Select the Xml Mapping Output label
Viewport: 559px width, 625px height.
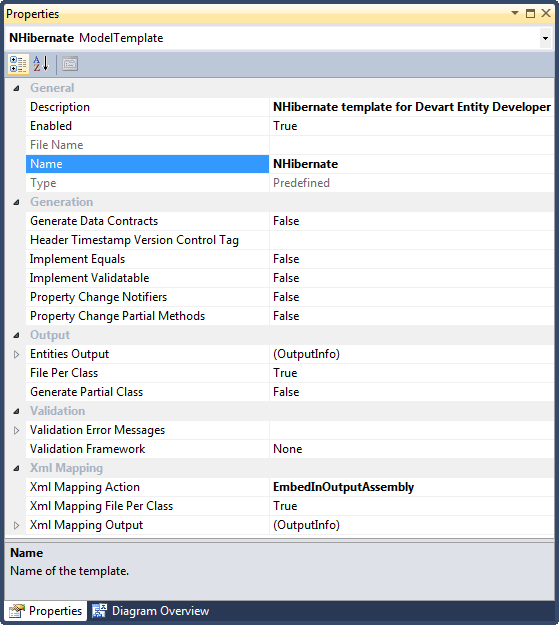87,525
